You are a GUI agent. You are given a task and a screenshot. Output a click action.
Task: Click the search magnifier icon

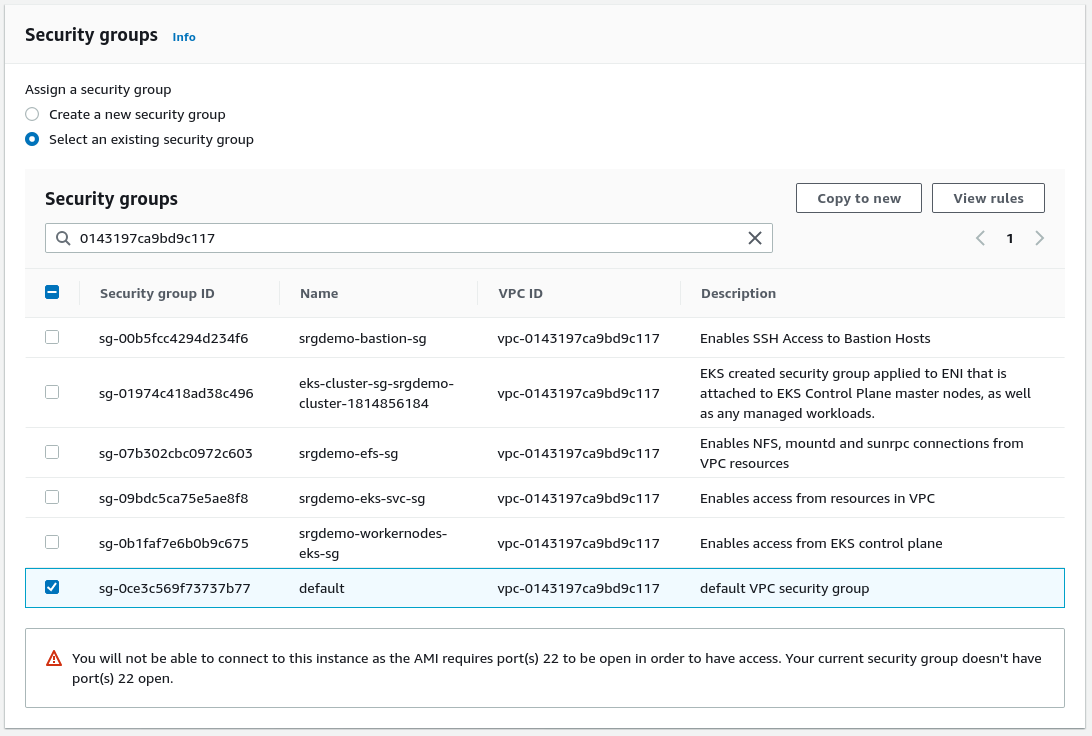coord(63,238)
